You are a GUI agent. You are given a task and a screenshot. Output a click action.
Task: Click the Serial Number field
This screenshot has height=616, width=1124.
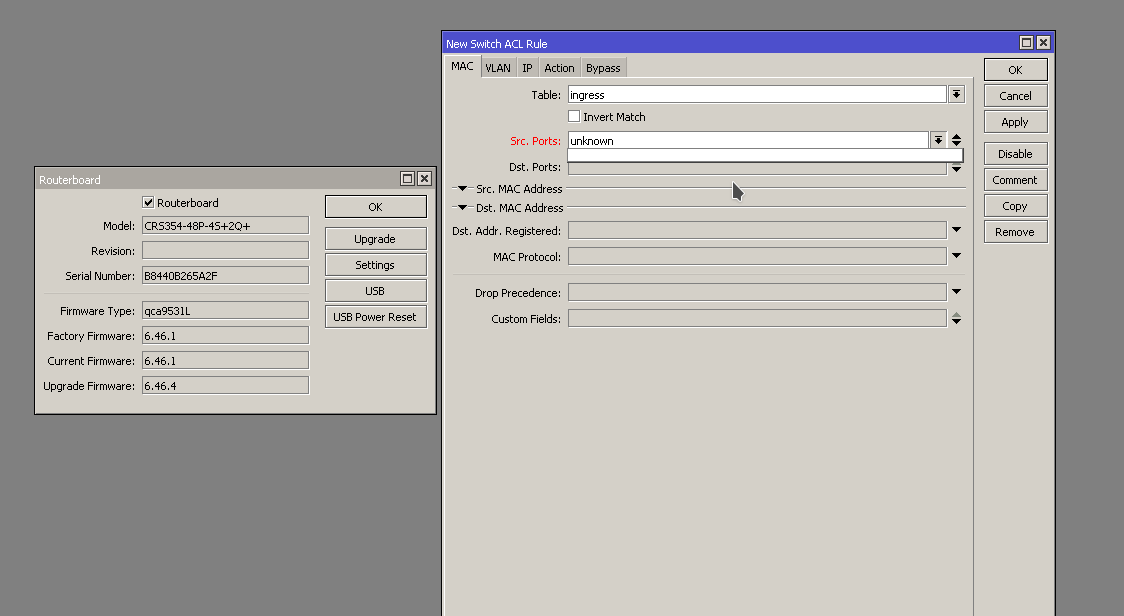point(225,275)
